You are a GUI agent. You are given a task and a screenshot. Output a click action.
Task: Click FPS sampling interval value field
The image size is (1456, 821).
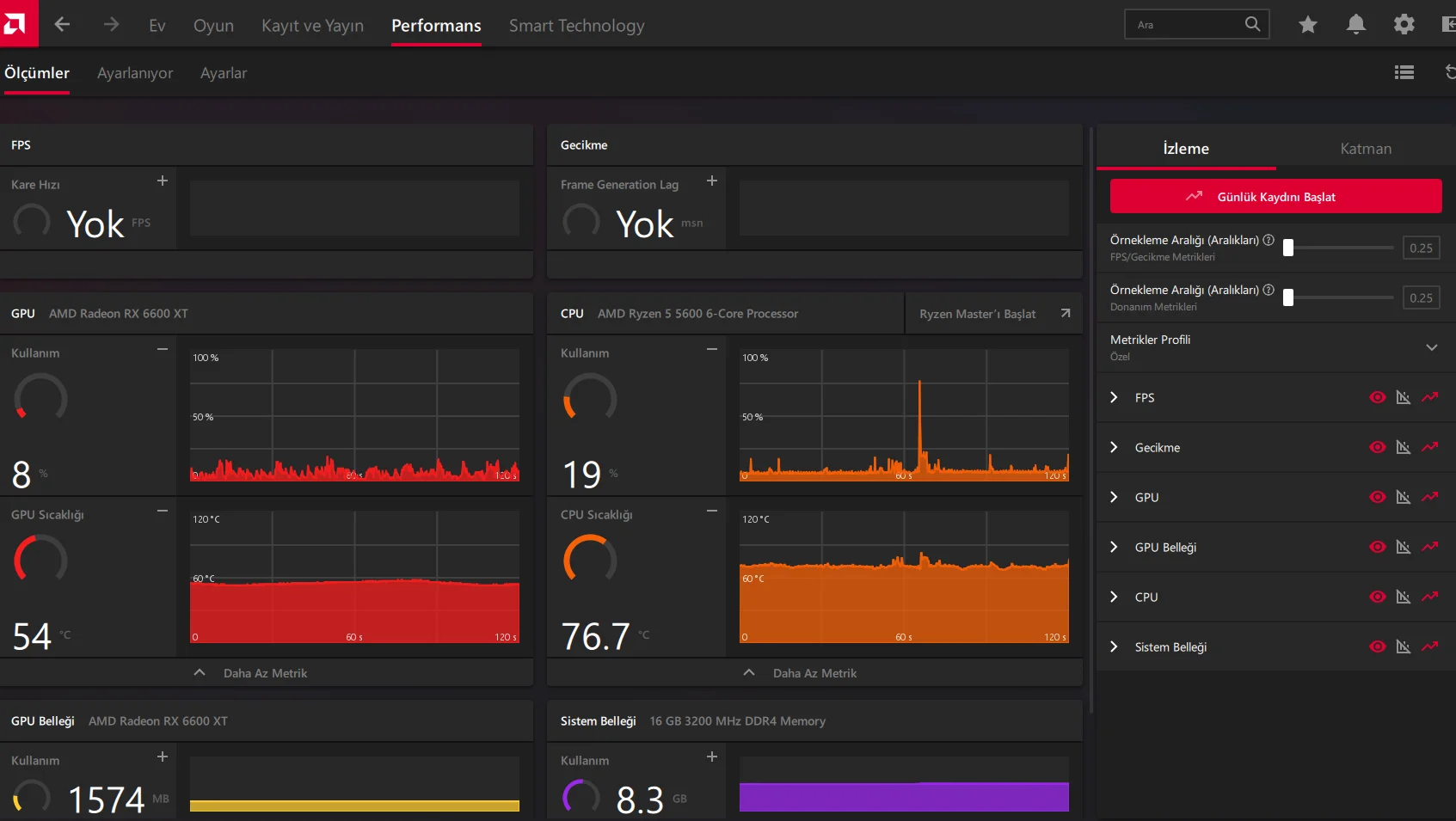tap(1421, 248)
